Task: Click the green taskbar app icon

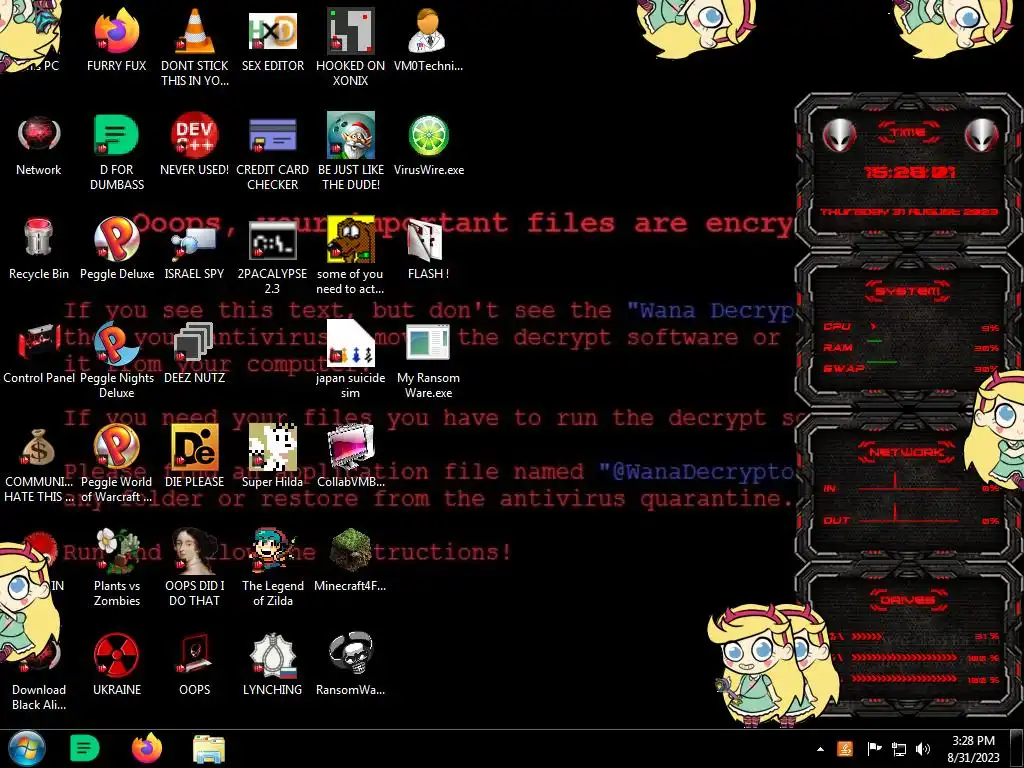Action: click(84, 748)
